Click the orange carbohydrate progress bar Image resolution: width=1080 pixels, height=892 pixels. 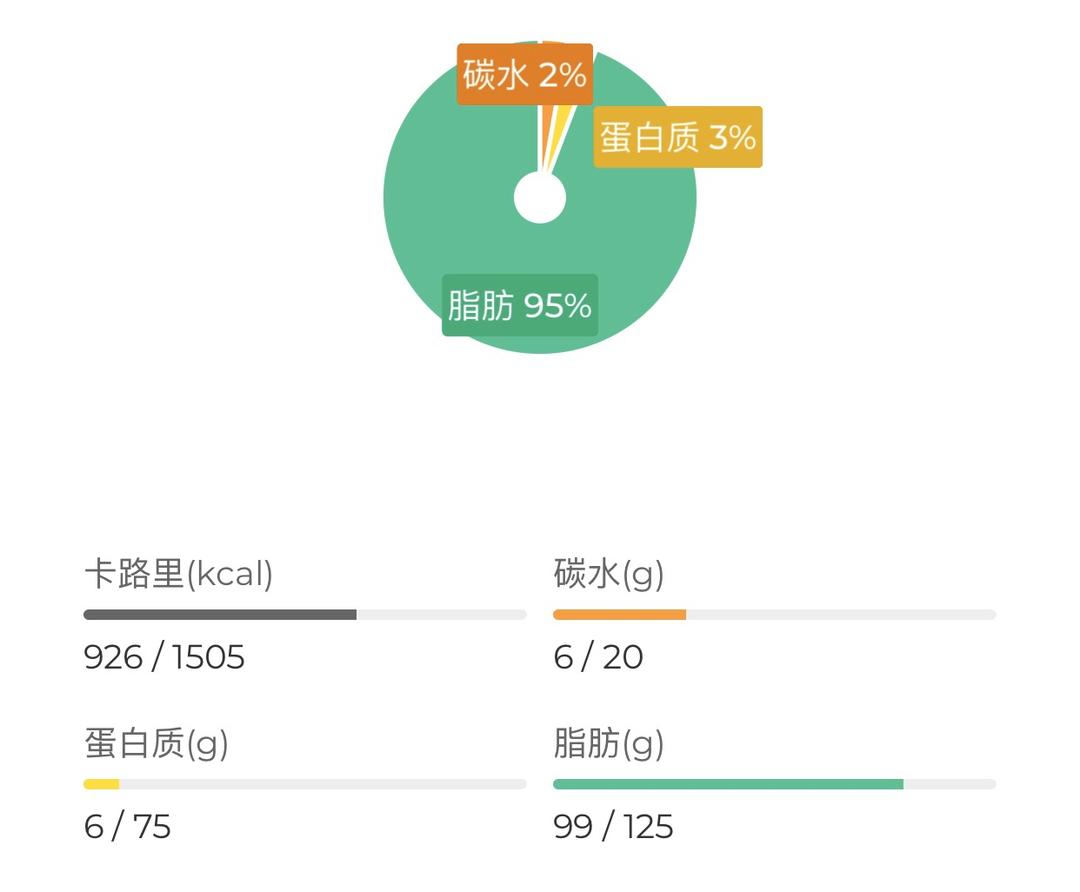coord(620,614)
